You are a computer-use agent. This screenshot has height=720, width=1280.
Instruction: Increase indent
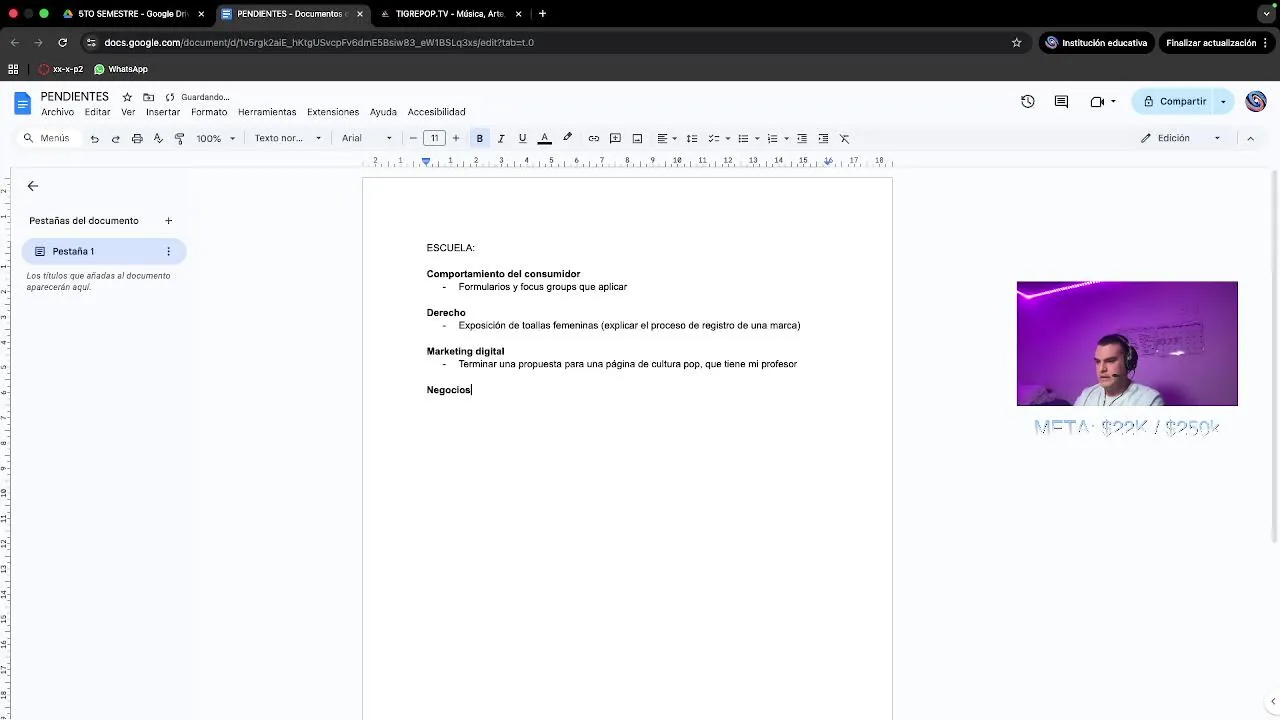pos(823,138)
